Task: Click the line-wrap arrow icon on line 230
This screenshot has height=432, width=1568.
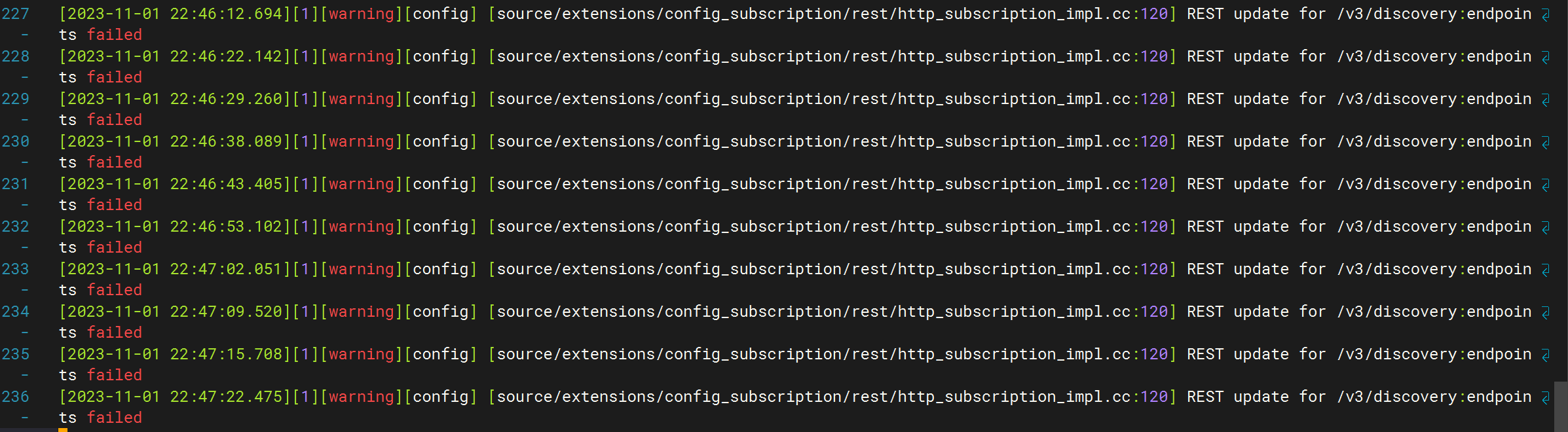Action: pyautogui.click(x=1546, y=143)
